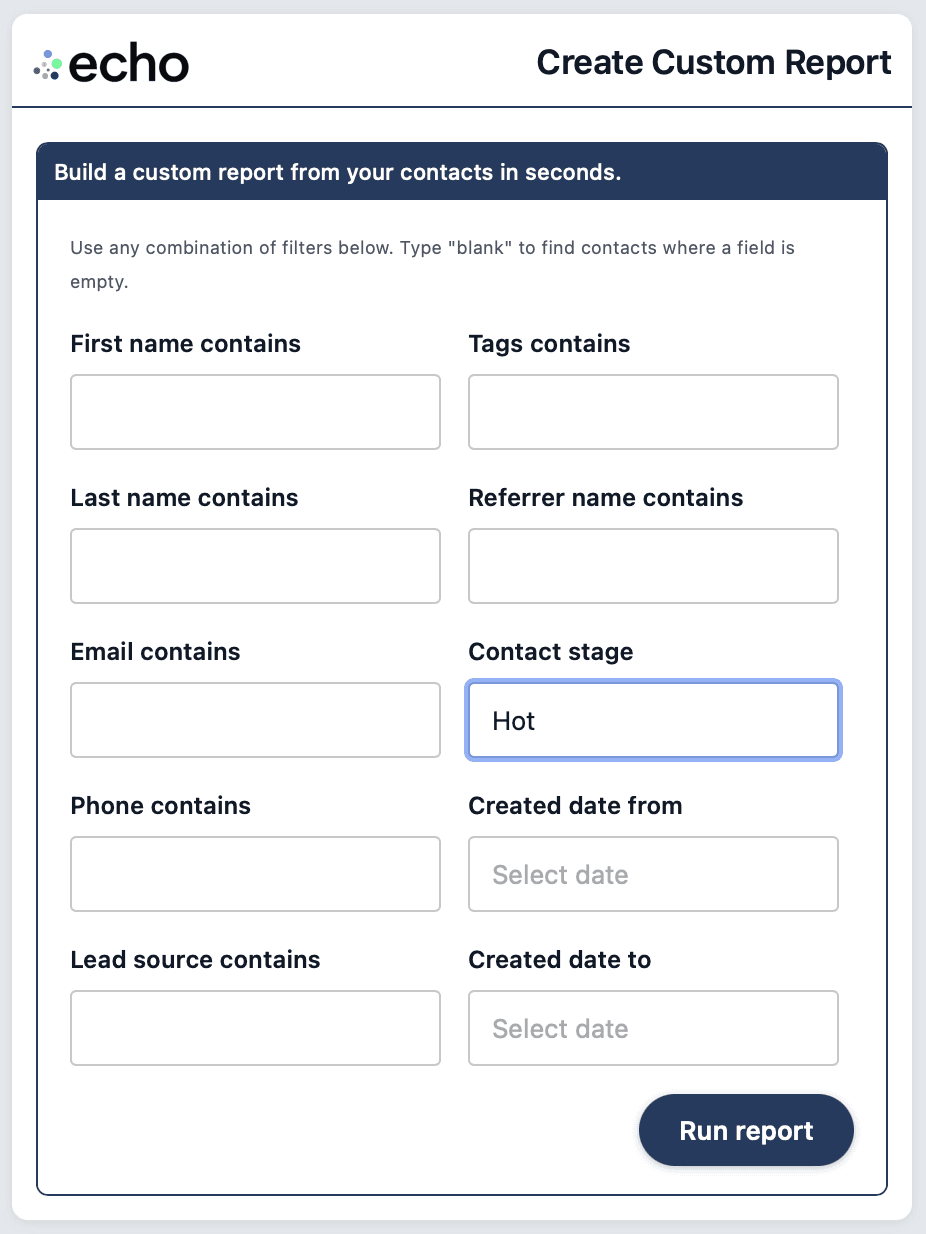This screenshot has width=926, height=1234.
Task: Open the Created date from picker
Action: (653, 875)
